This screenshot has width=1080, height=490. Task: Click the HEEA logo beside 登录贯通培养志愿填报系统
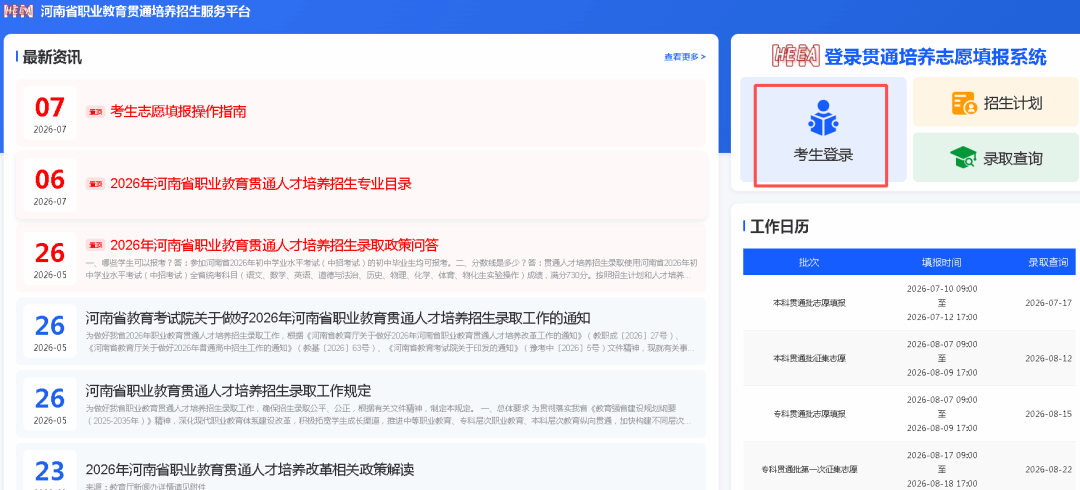tap(796, 56)
